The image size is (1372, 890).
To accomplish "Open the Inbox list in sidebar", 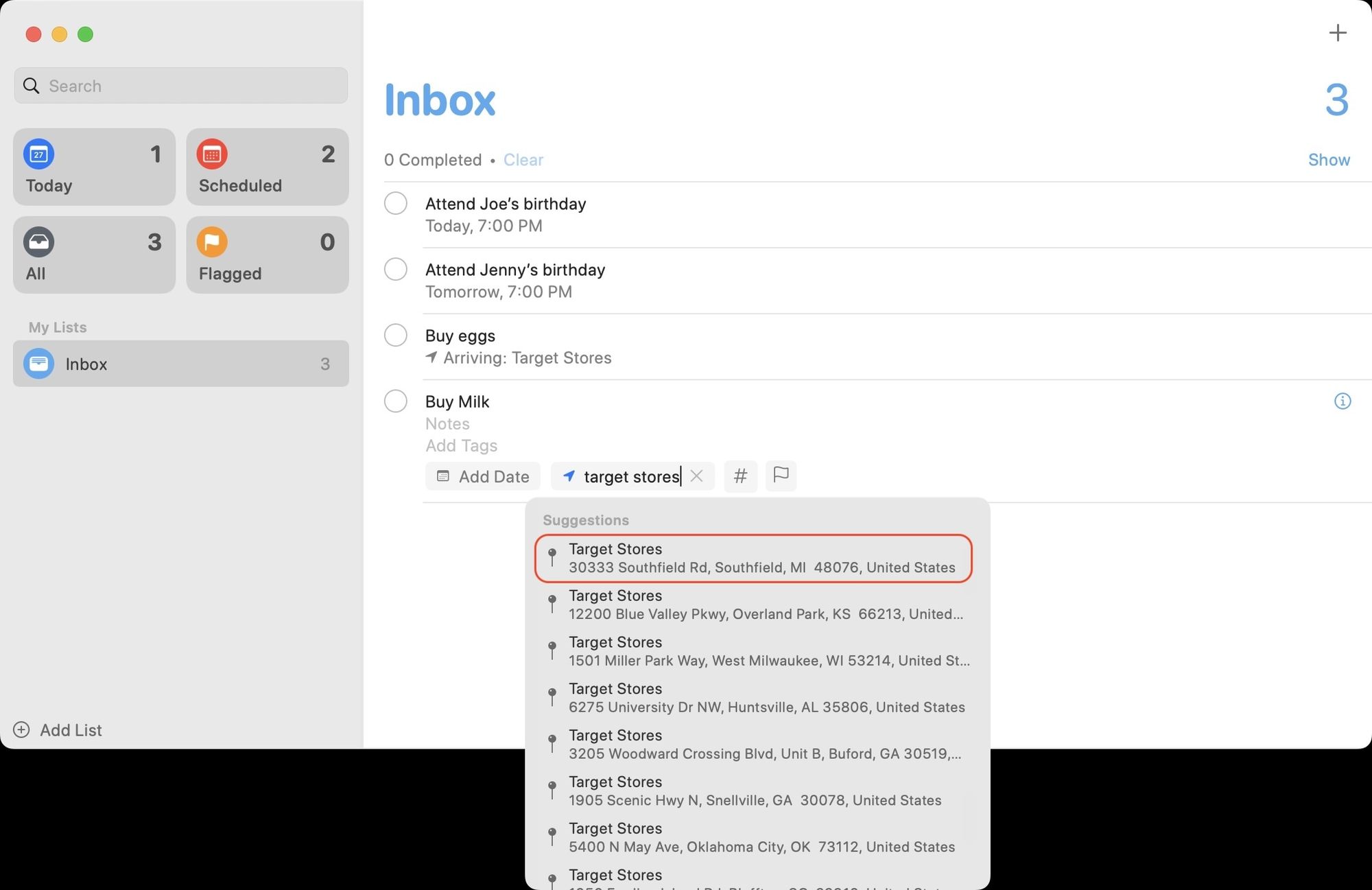I will pyautogui.click(x=86, y=364).
